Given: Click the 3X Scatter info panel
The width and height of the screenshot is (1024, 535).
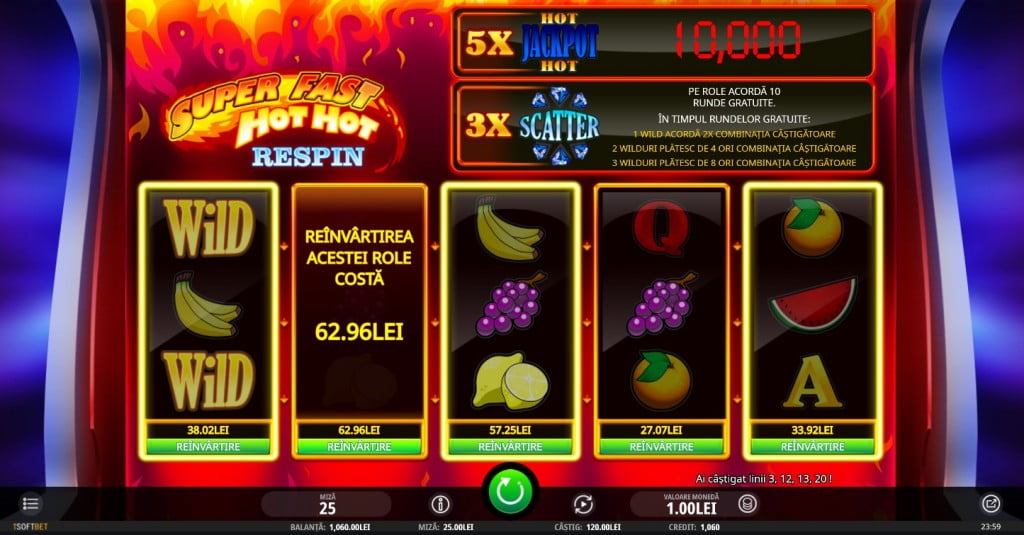Looking at the screenshot, I should (663, 127).
